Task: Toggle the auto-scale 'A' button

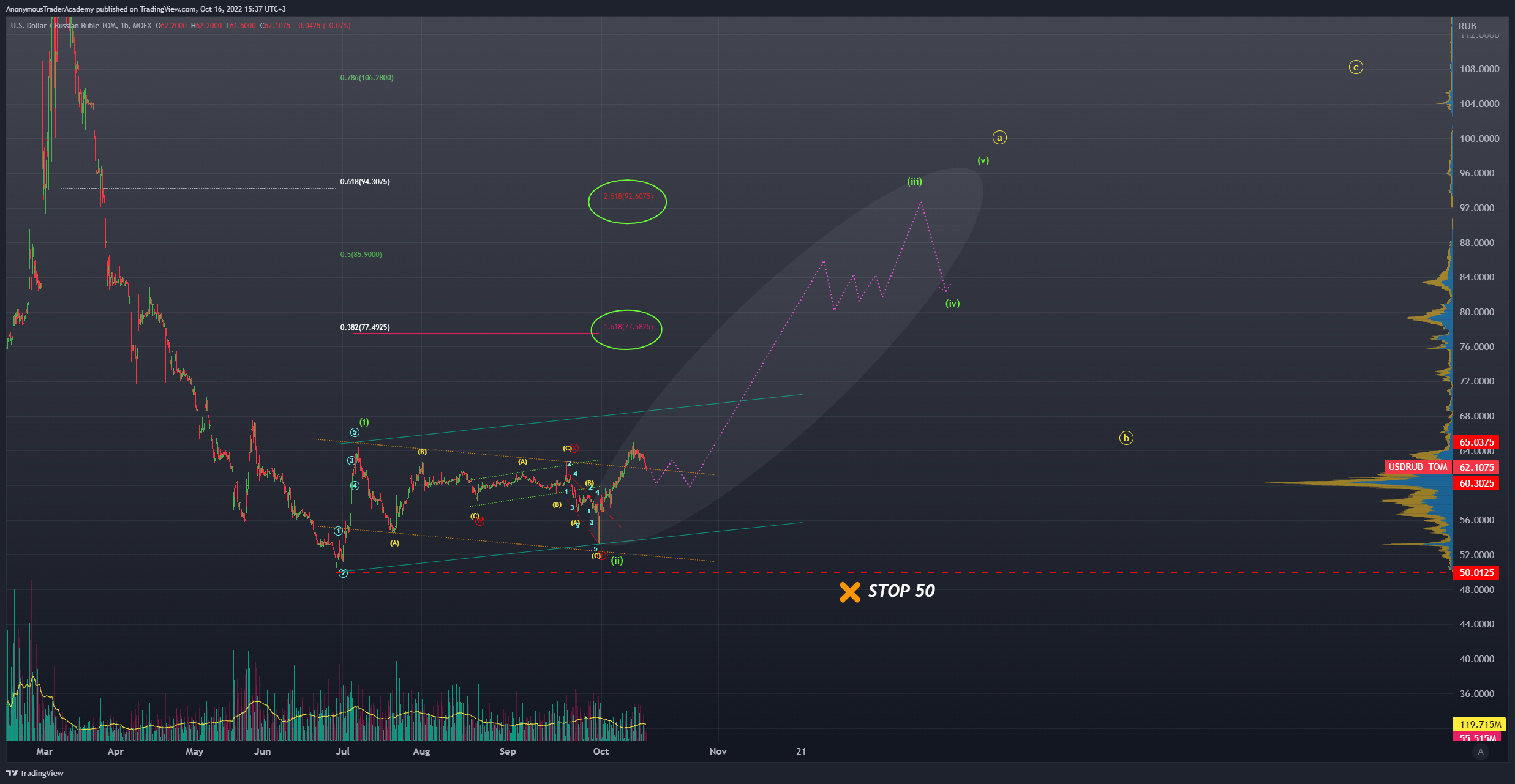Action: pyautogui.click(x=1481, y=752)
